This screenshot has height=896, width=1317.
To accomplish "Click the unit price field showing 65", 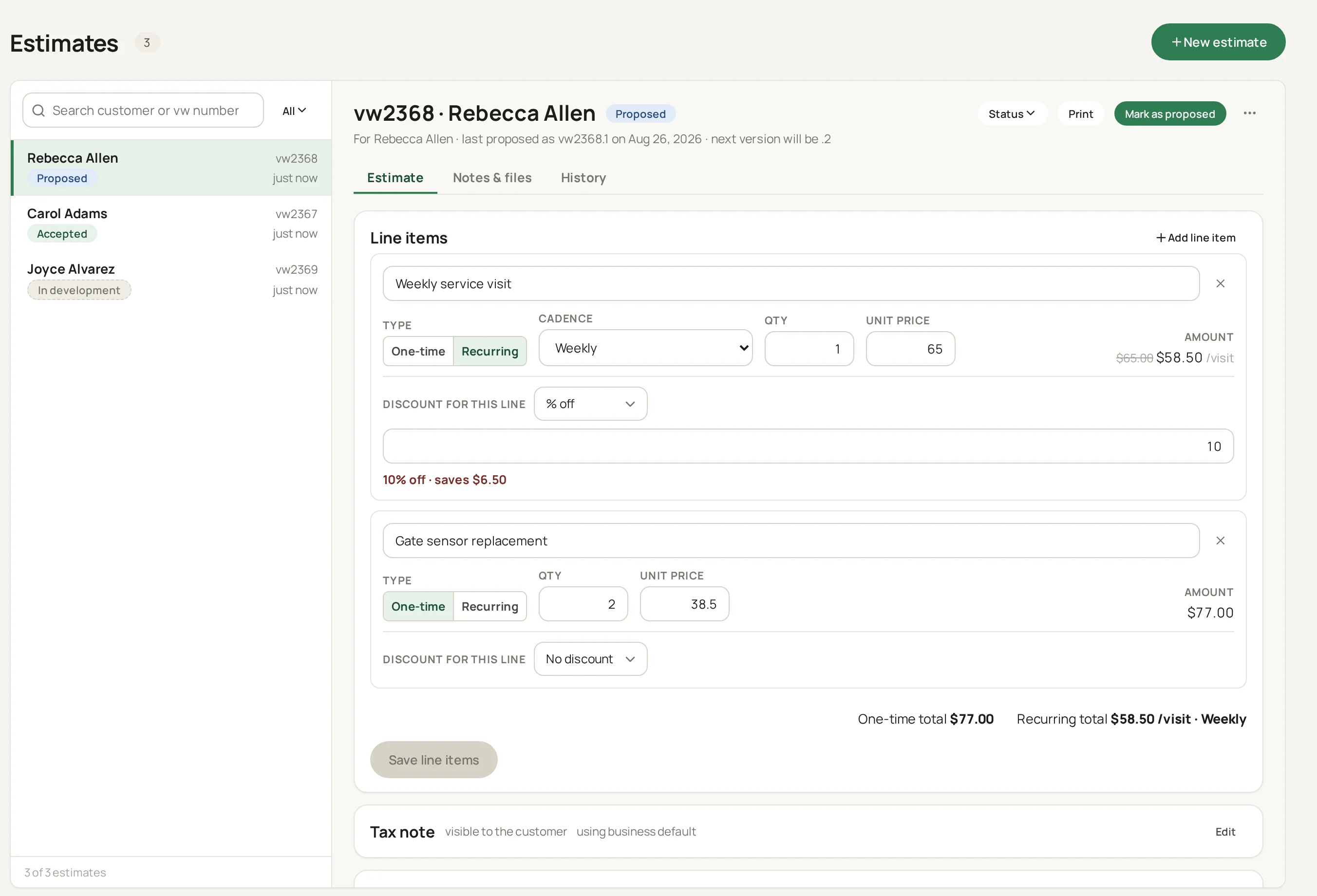I will (910, 349).
